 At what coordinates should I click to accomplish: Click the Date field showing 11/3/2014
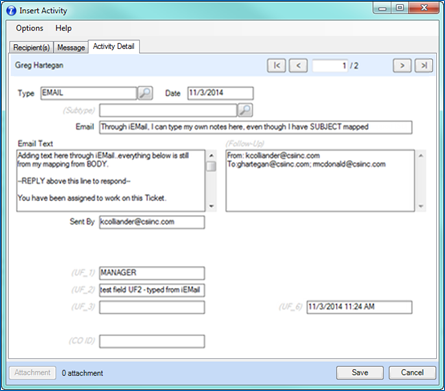point(220,93)
